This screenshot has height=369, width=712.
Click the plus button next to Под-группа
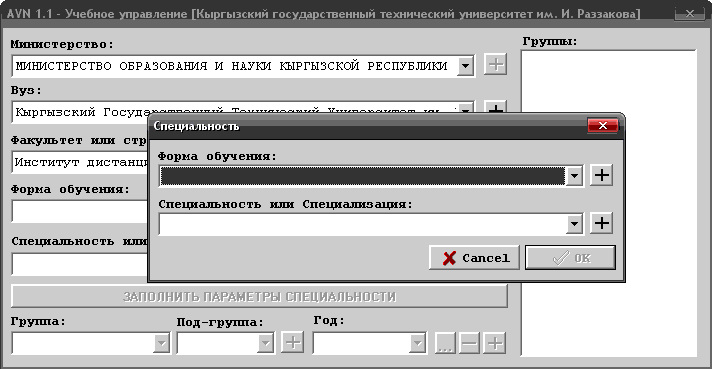[x=293, y=343]
